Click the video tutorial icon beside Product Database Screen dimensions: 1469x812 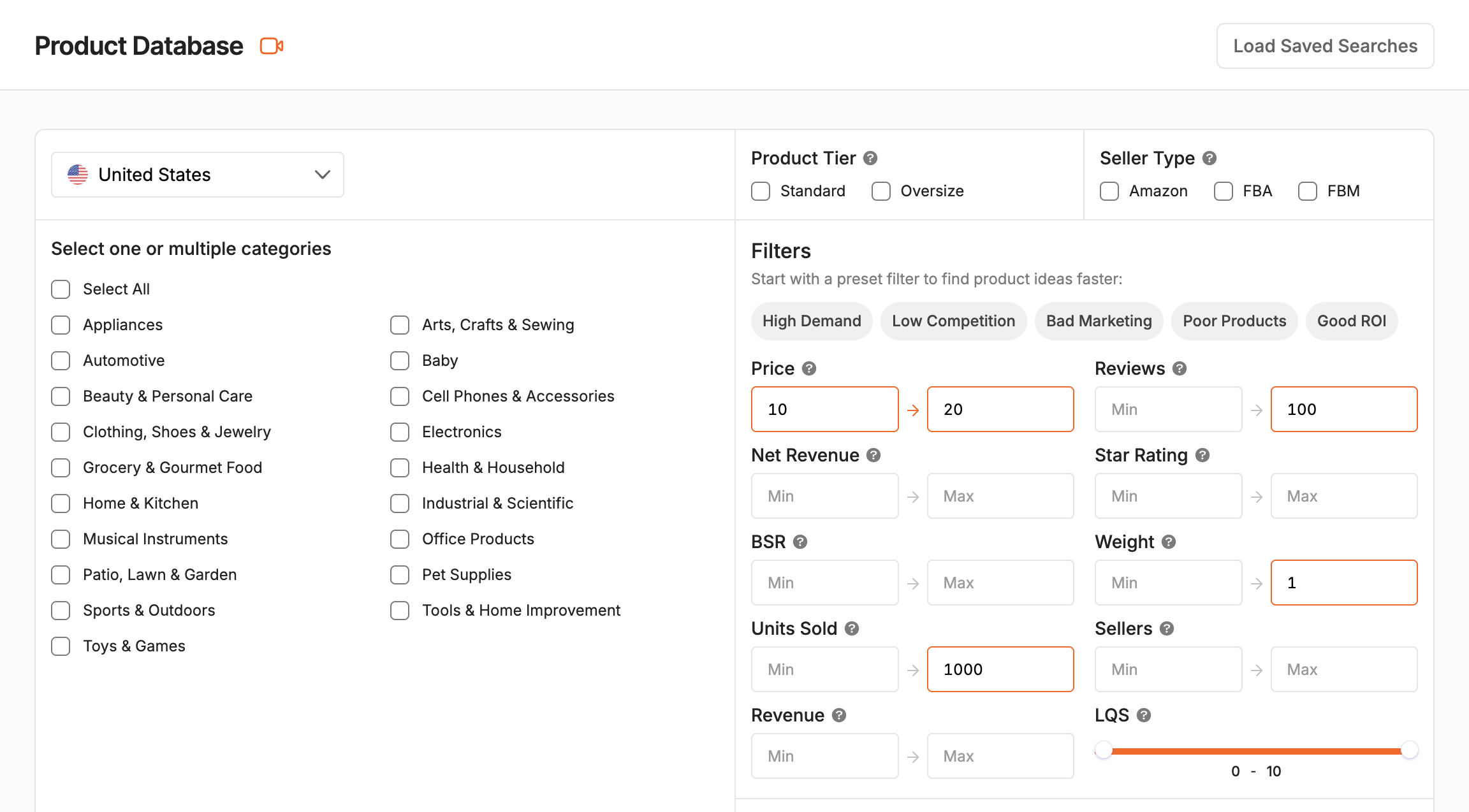(x=272, y=46)
